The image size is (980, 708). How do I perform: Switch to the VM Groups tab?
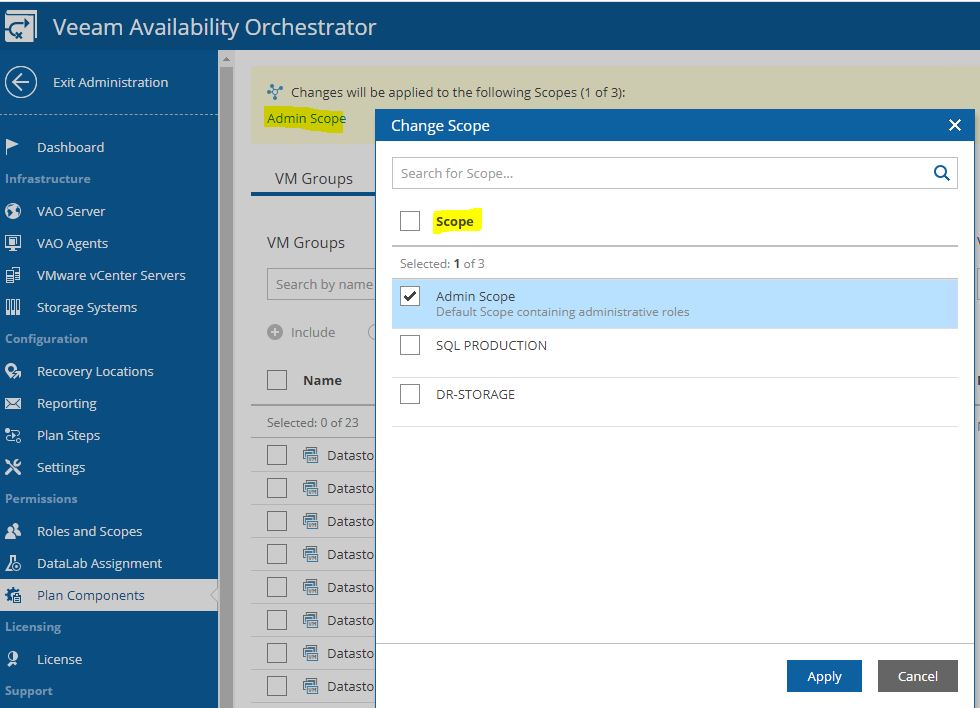tap(313, 179)
